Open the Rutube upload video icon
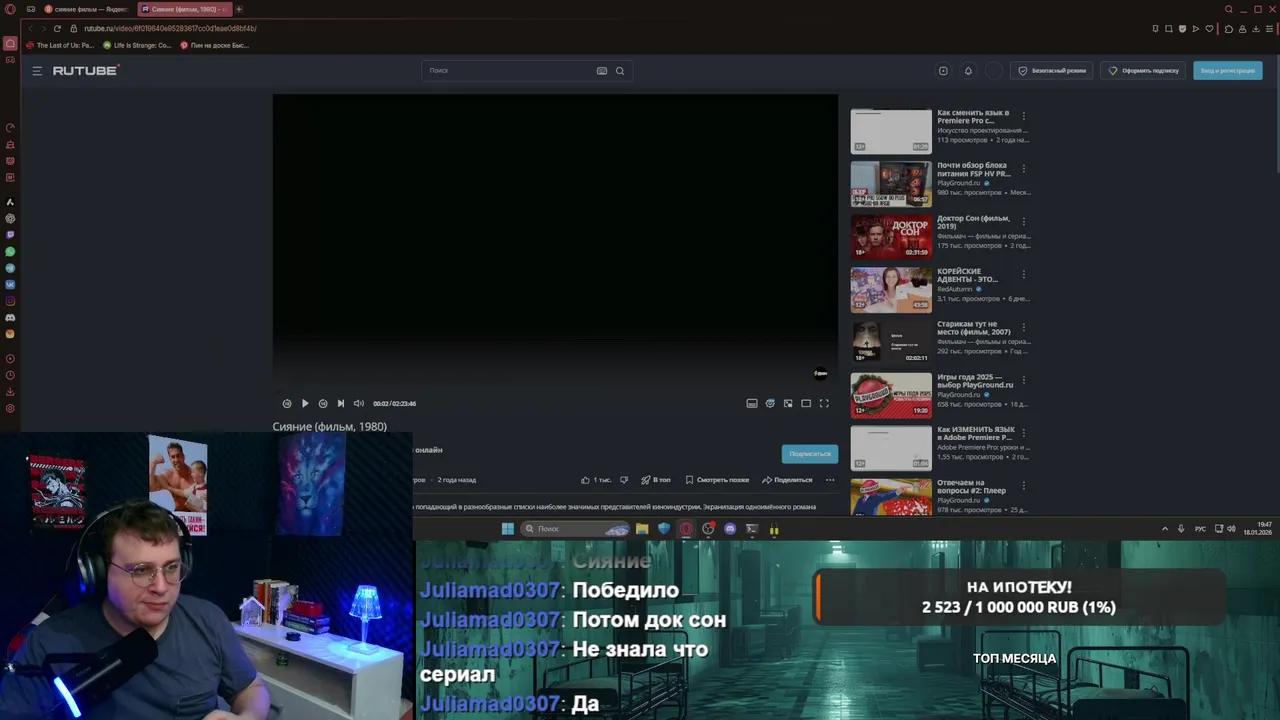The image size is (1280, 720). point(943,70)
